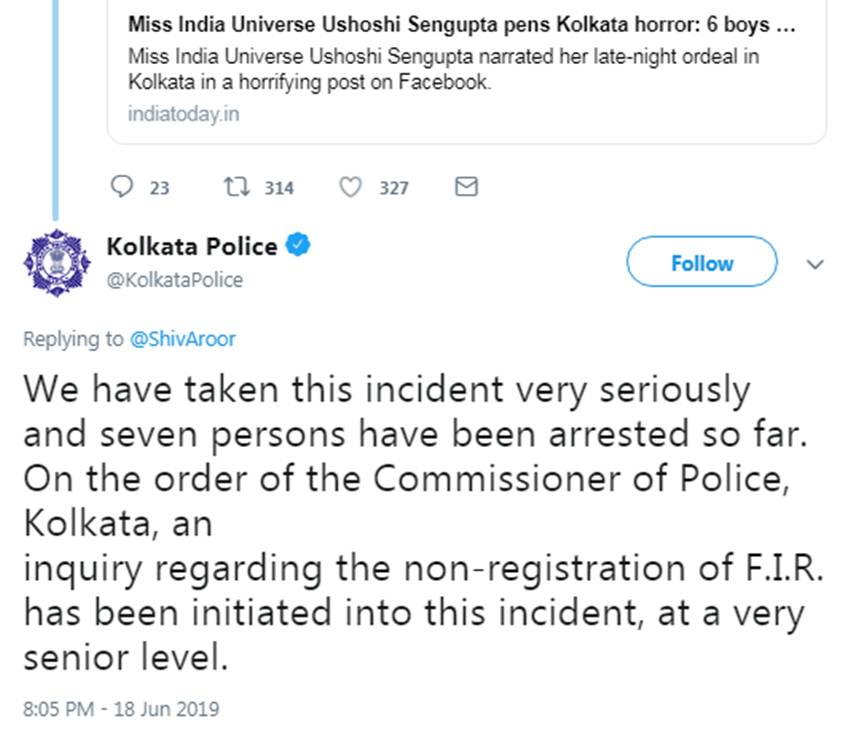Open the @ShivAroor profile link
850x734 pixels.
[183, 338]
